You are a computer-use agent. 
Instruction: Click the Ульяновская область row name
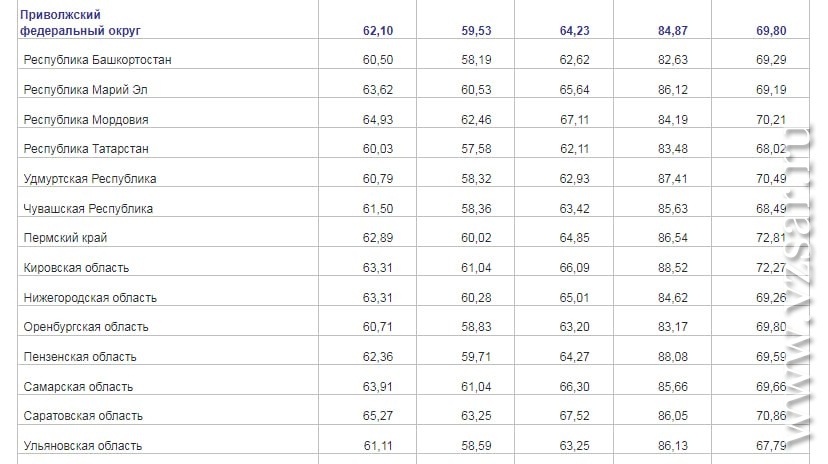(82, 446)
